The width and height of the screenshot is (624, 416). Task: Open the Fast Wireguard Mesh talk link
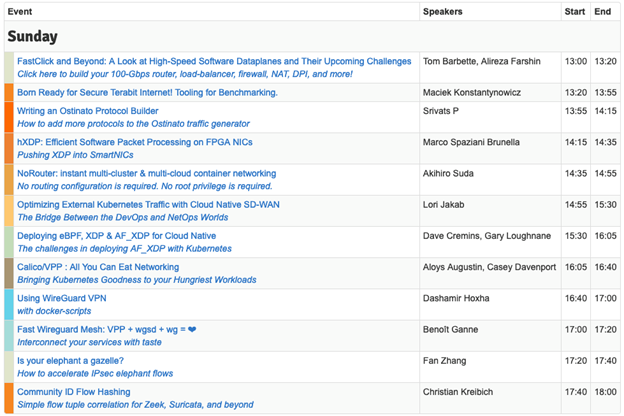(x=106, y=329)
